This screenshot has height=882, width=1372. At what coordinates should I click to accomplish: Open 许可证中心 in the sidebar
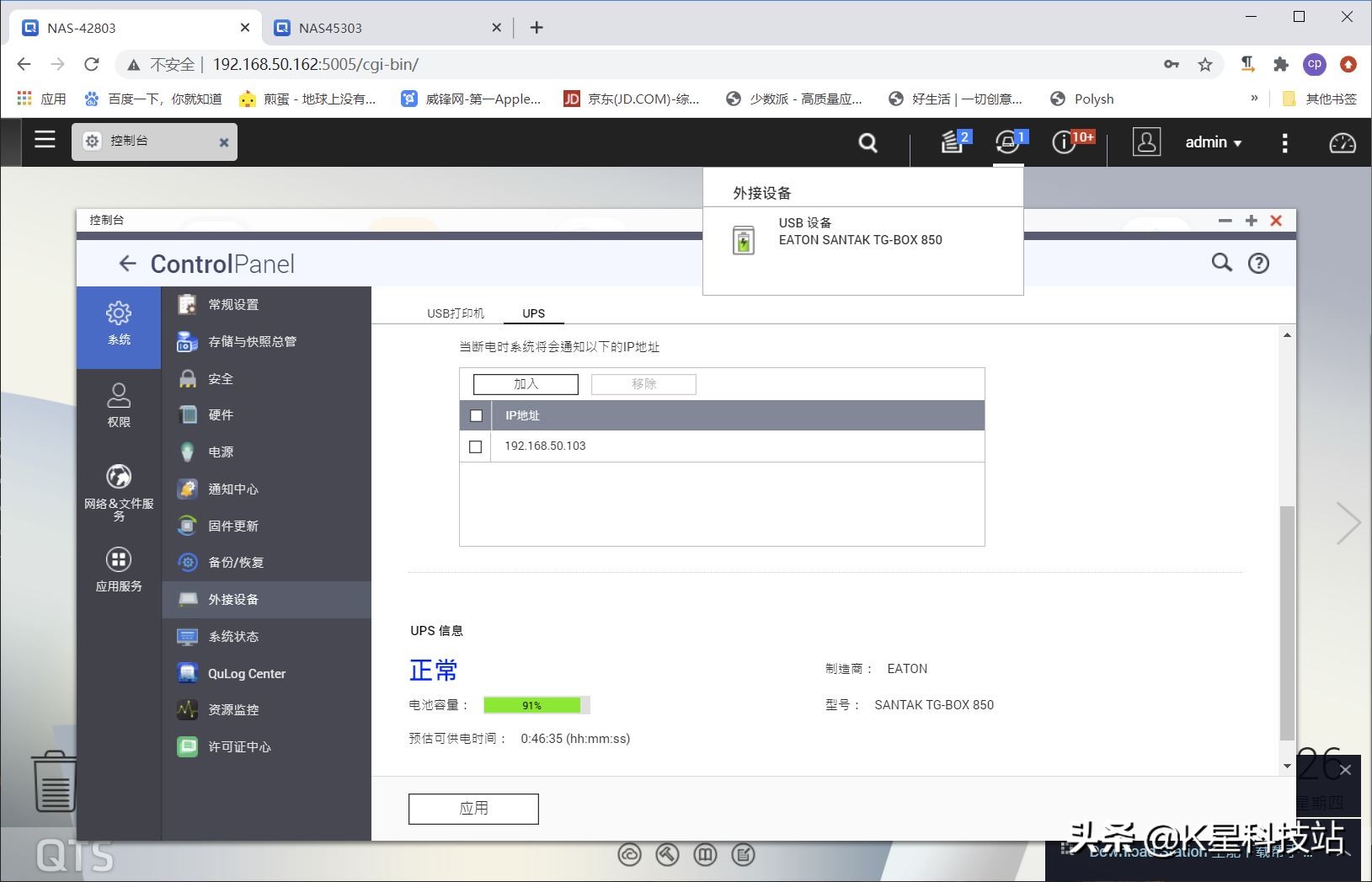click(x=266, y=746)
